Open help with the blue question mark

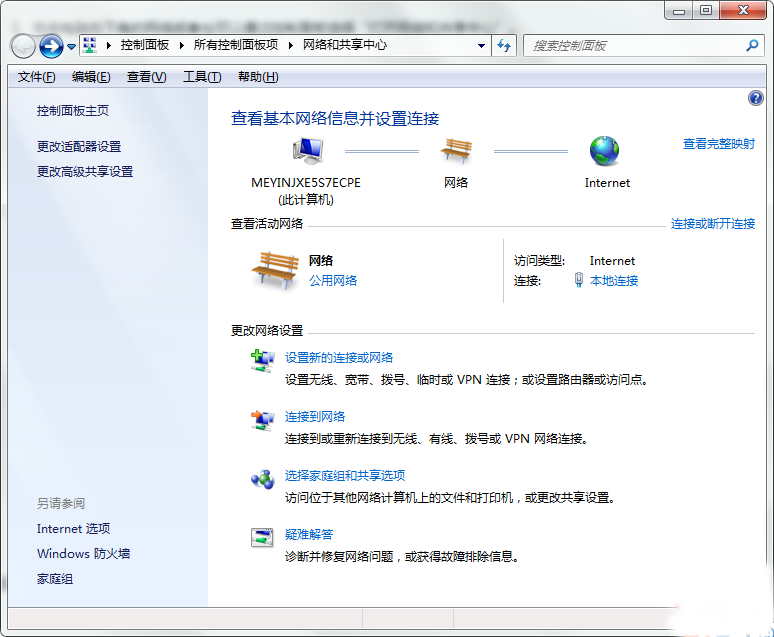(756, 98)
